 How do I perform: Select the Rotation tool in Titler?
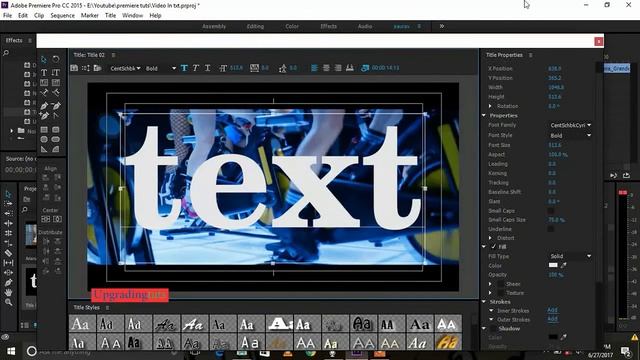coord(56,60)
